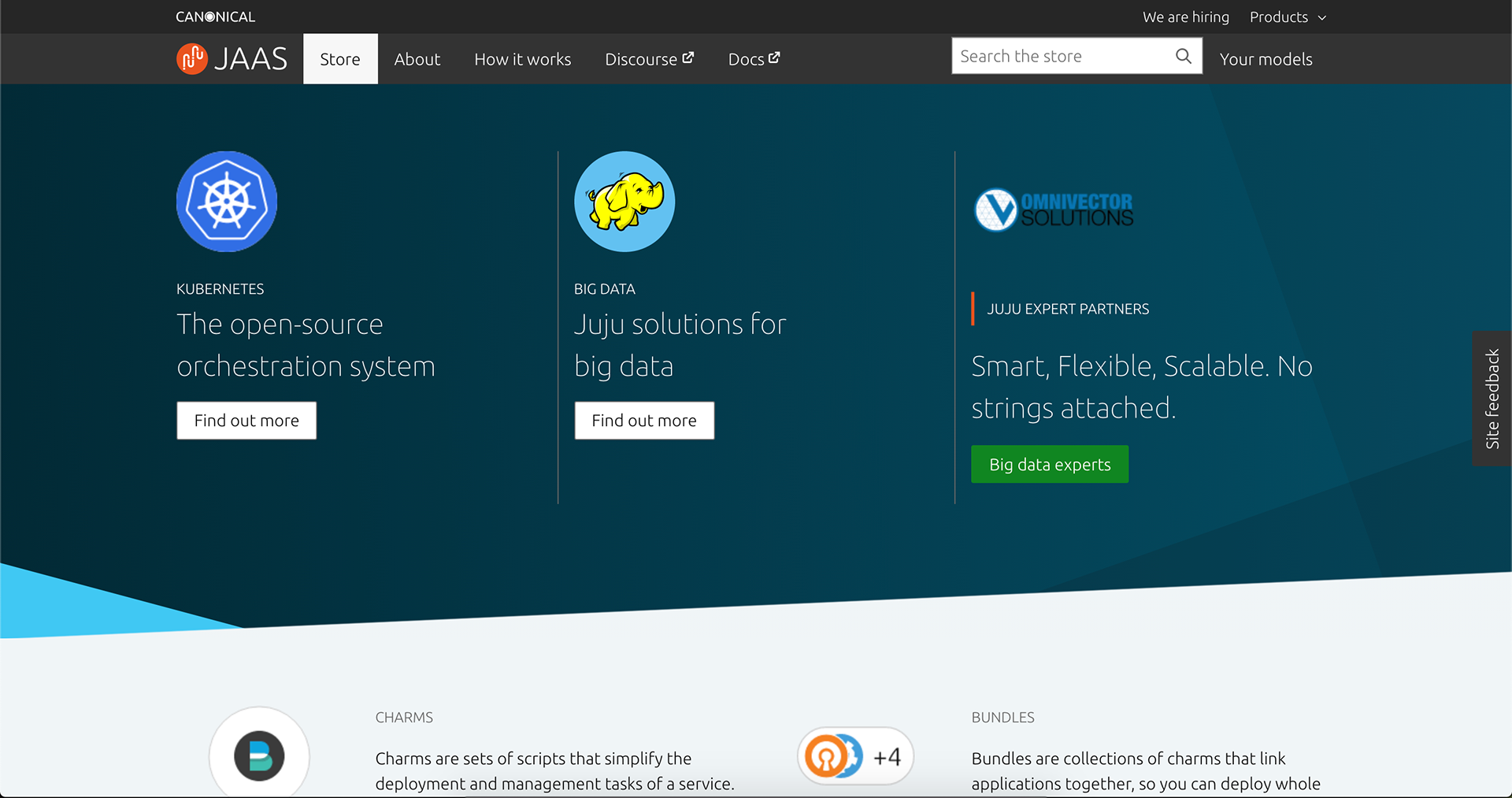Click the Charms round B icon
The image size is (1512, 798).
tap(259, 755)
